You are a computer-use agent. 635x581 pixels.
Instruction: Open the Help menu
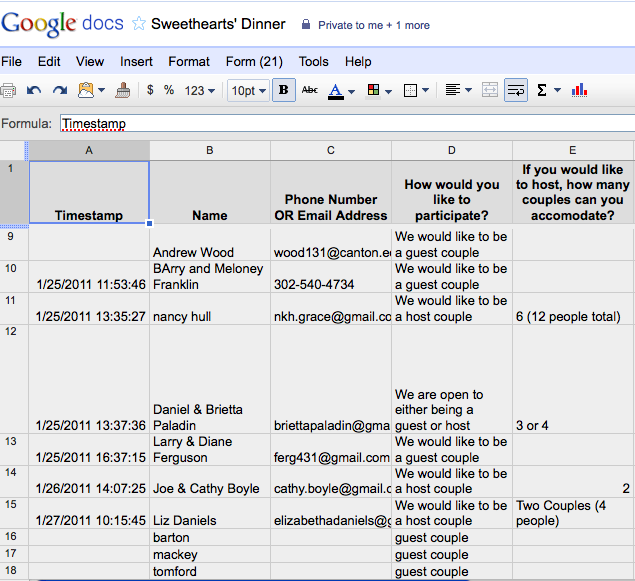(358, 62)
